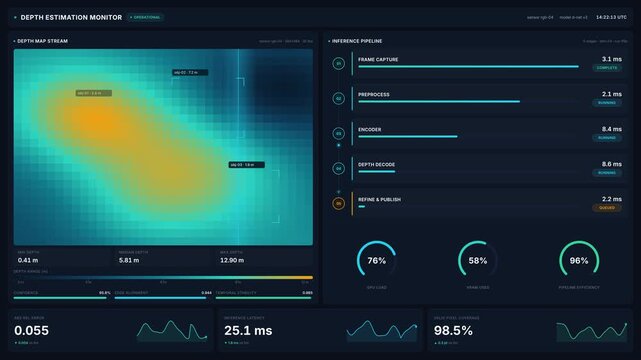The height and width of the screenshot is (360, 641).
Task: Click the 2.1 ms Preprocess timing
Action: point(612,94)
